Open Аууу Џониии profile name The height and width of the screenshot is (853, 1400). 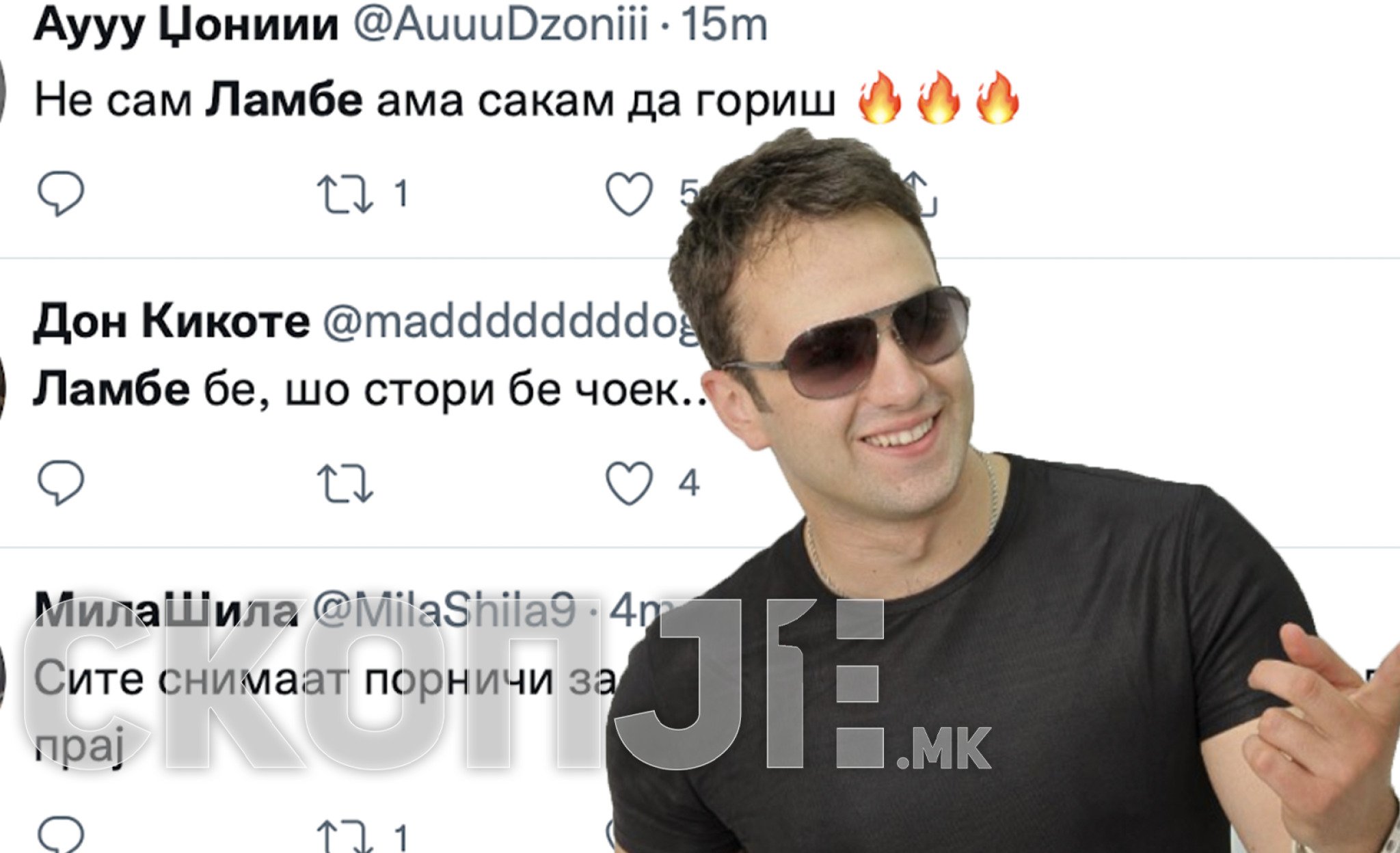pos(186,25)
